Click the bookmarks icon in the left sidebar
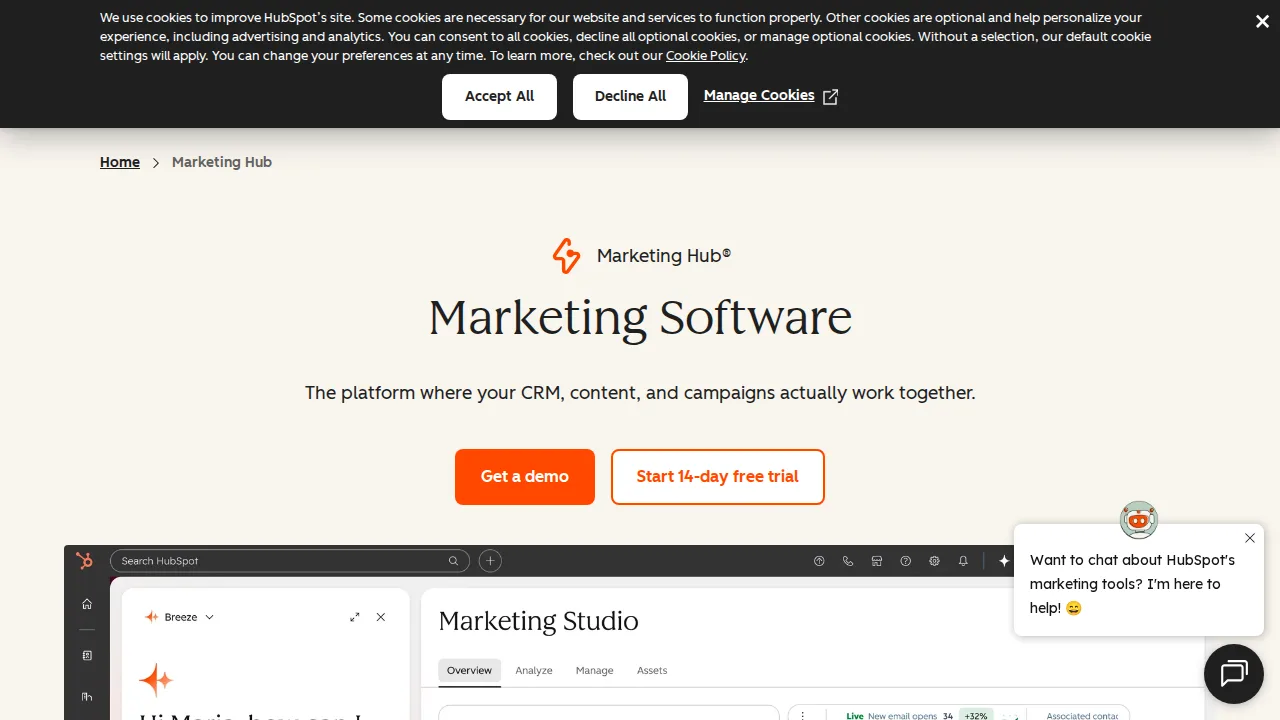Viewport: 1280px width, 720px height. point(87,656)
